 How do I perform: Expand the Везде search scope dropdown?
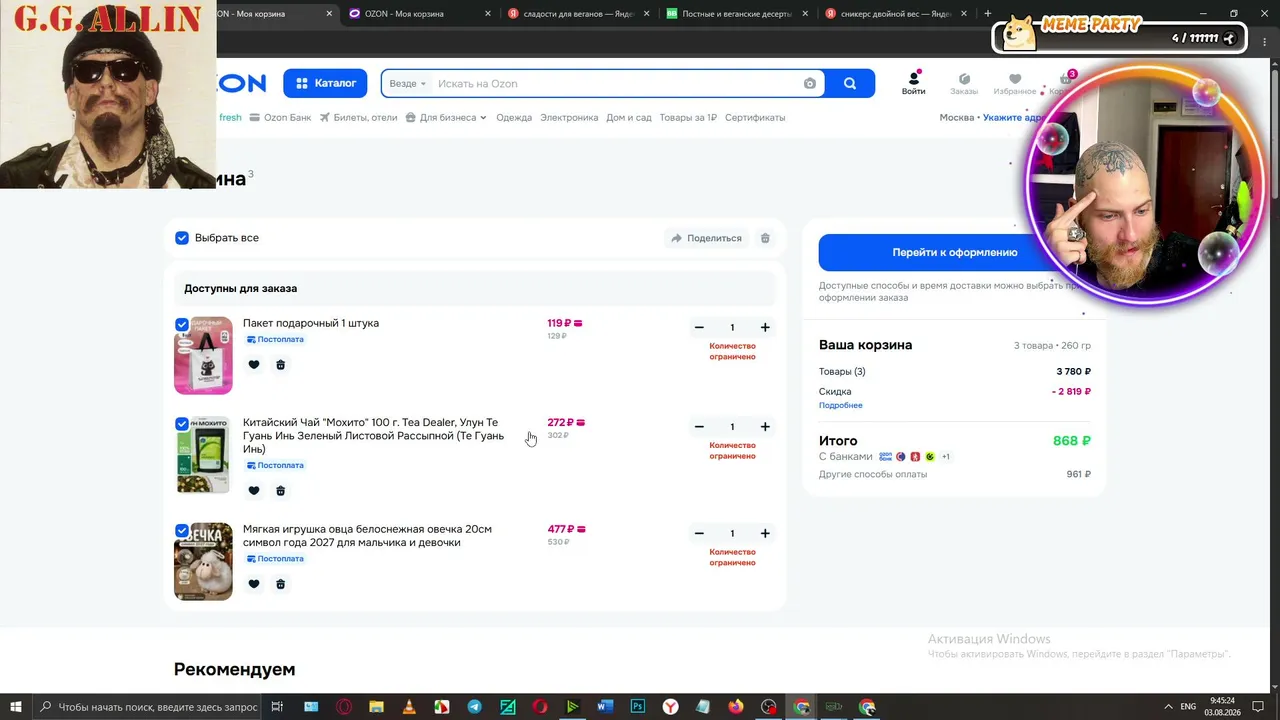tap(408, 84)
